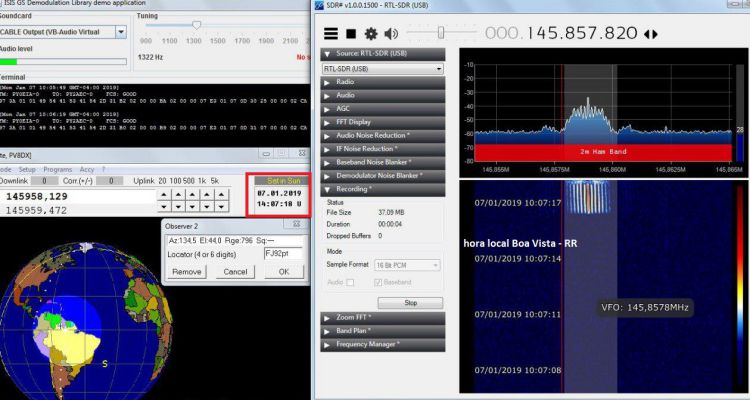Screen dimensions: 750x400
Task: Expand the Band Plan panel
Action: 383,331
